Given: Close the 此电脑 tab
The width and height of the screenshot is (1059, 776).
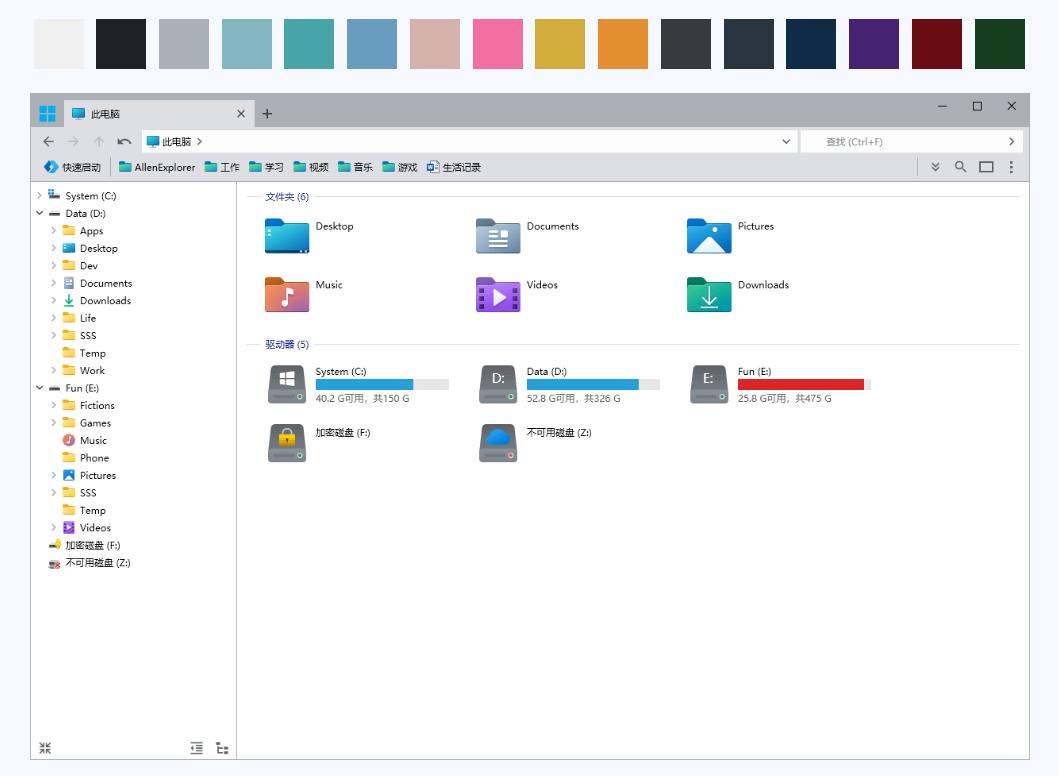Looking at the screenshot, I should point(241,113).
